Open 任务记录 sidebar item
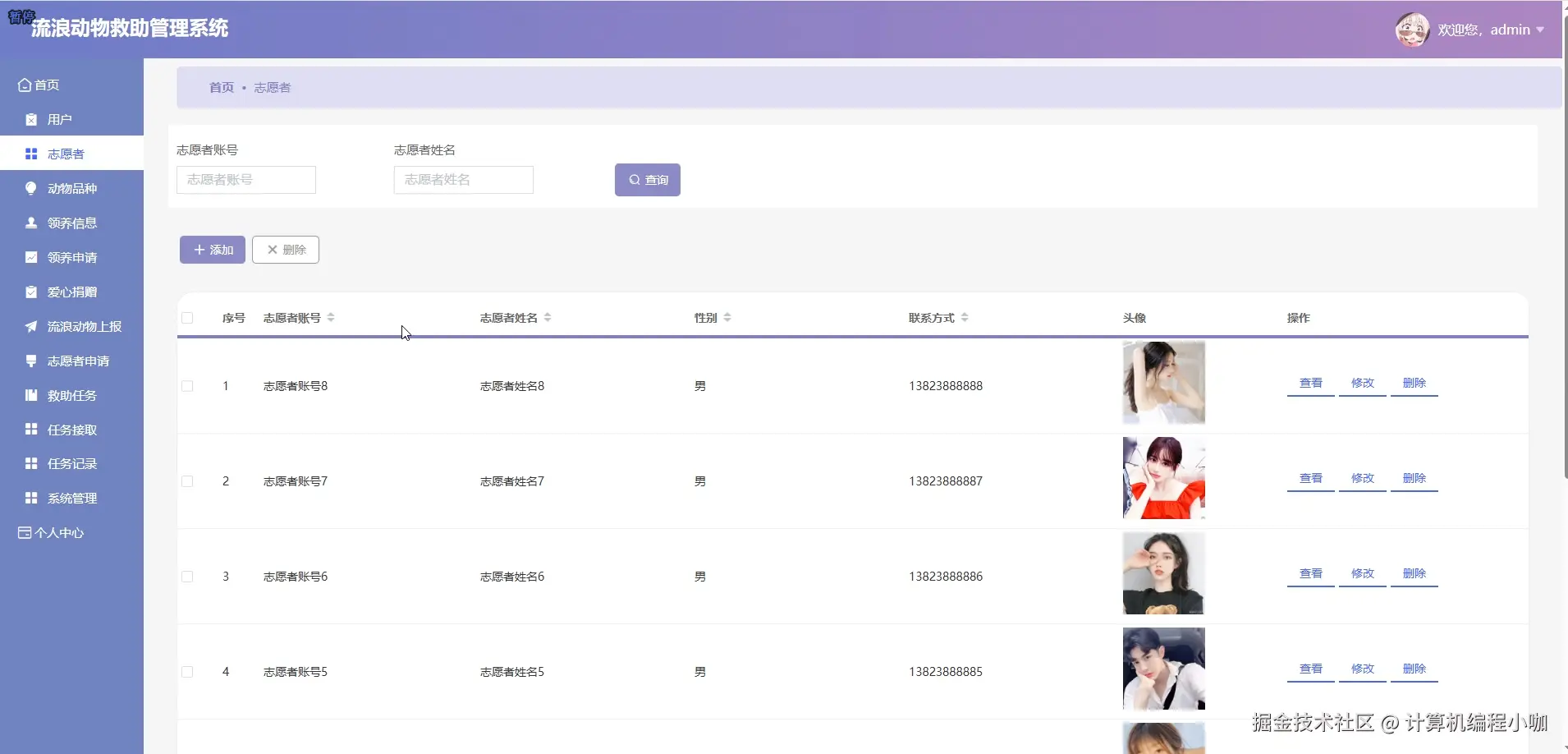The width and height of the screenshot is (1568, 754). (71, 464)
